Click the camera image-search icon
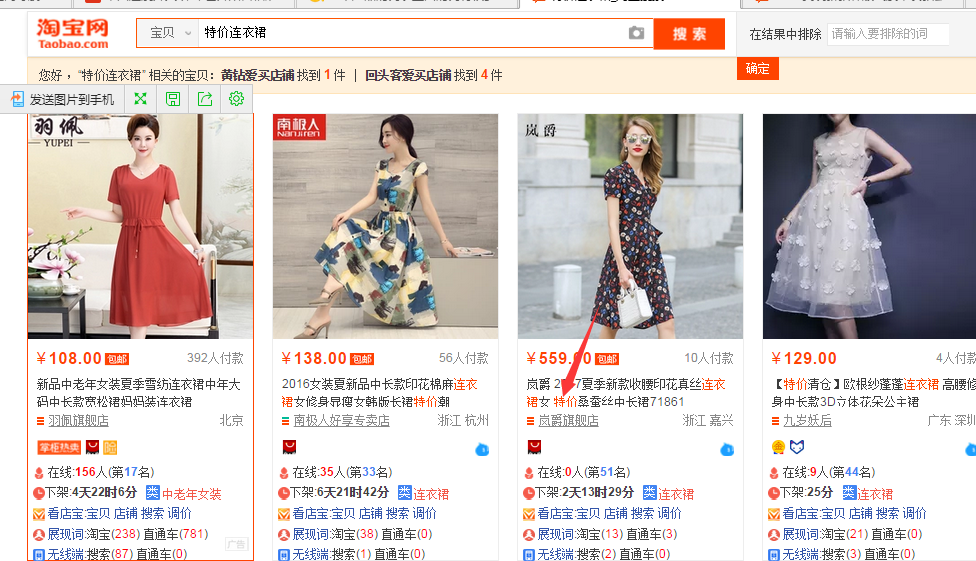Screen dimensions: 976x561 coord(636,33)
